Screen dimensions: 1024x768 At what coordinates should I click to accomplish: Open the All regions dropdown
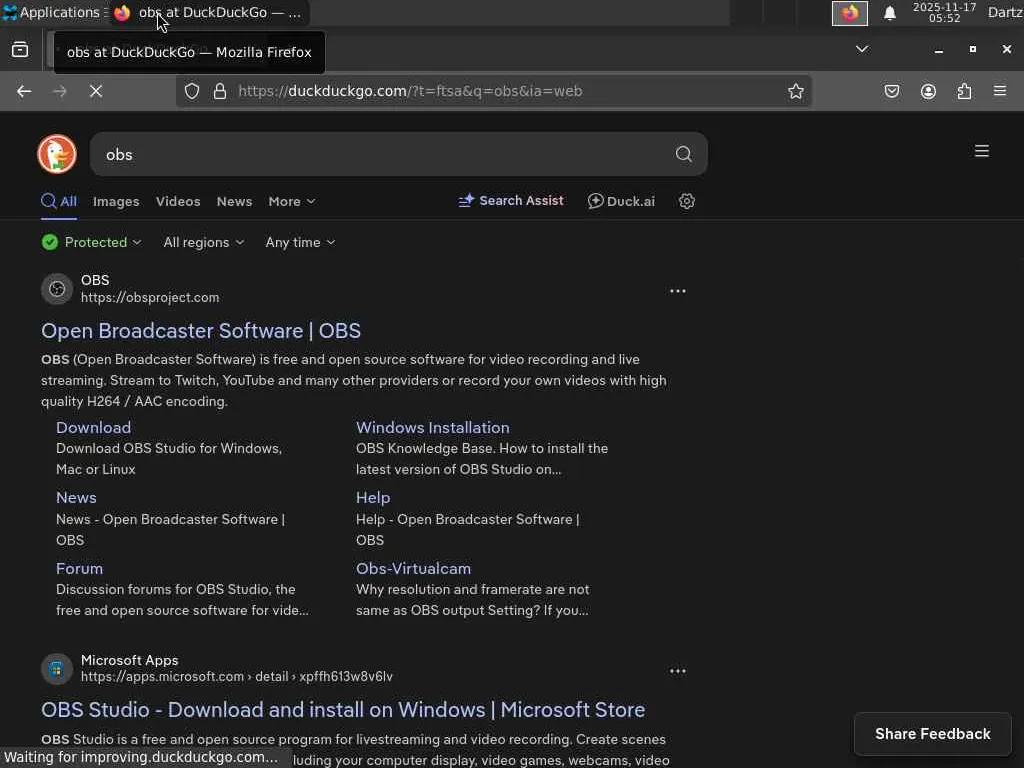203,242
